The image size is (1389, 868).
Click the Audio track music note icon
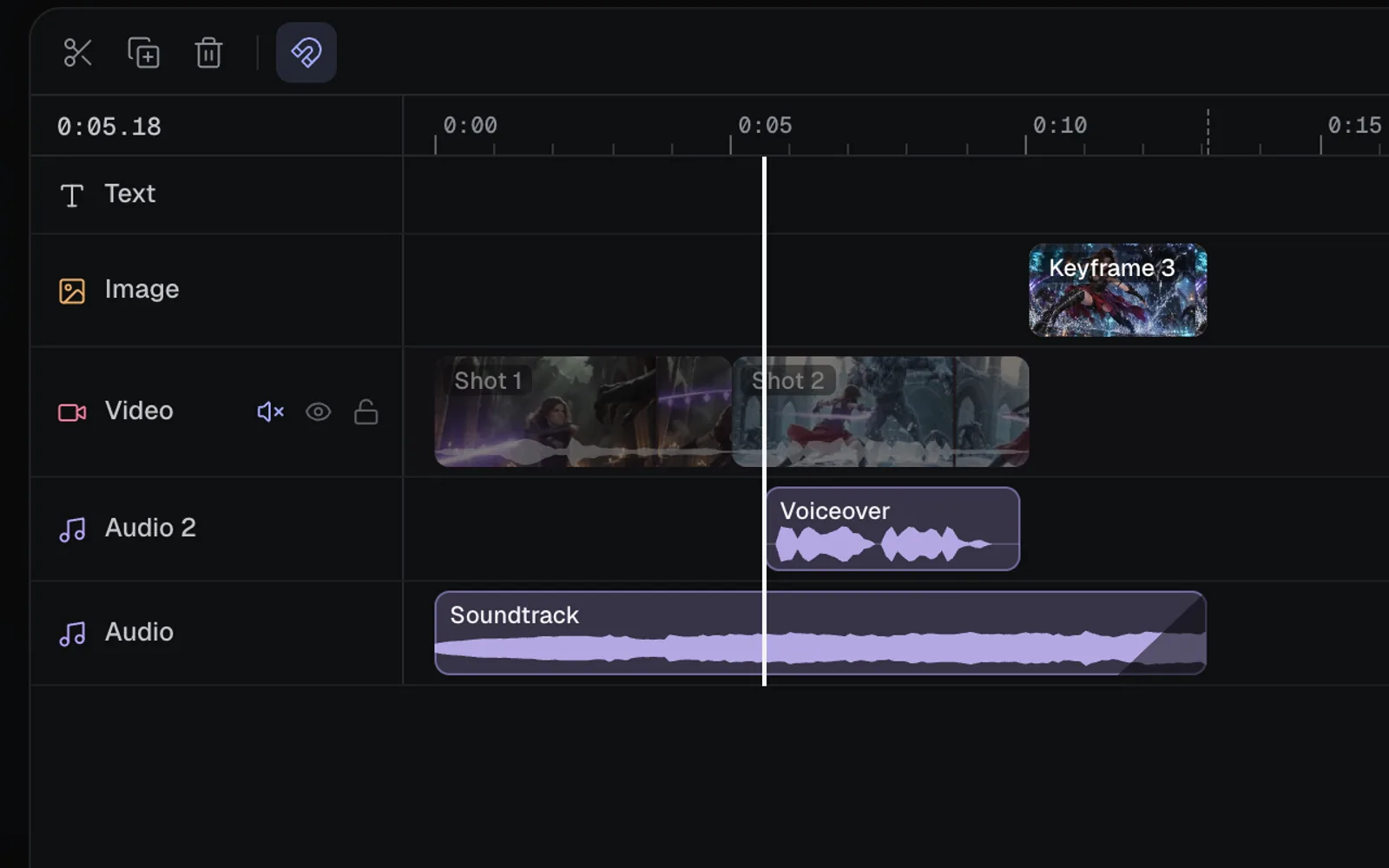(72, 633)
